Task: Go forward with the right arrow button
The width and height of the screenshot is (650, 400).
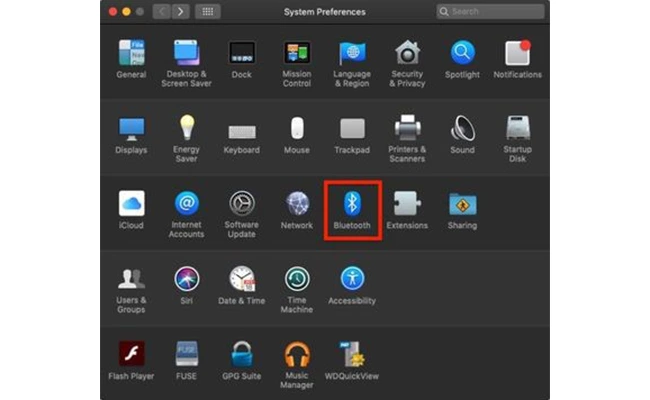Action: [x=181, y=12]
